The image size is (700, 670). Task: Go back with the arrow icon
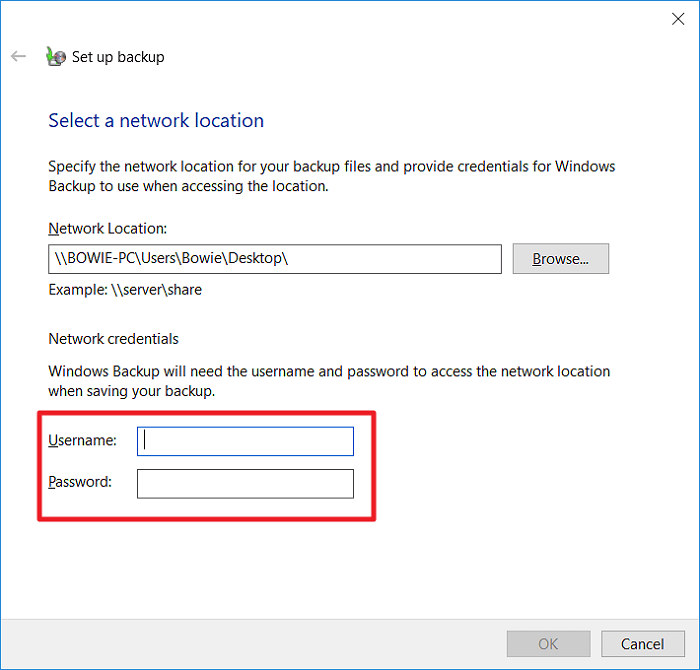[18, 57]
